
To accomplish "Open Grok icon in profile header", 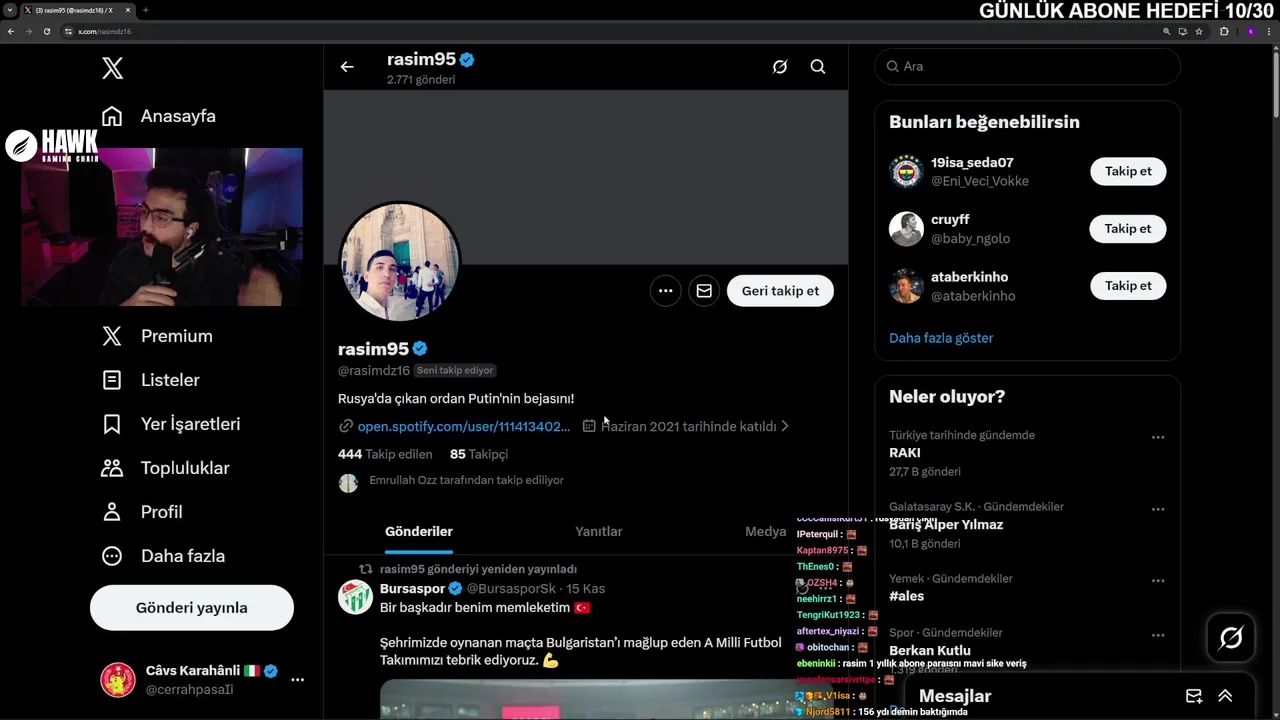I will click(x=780, y=67).
